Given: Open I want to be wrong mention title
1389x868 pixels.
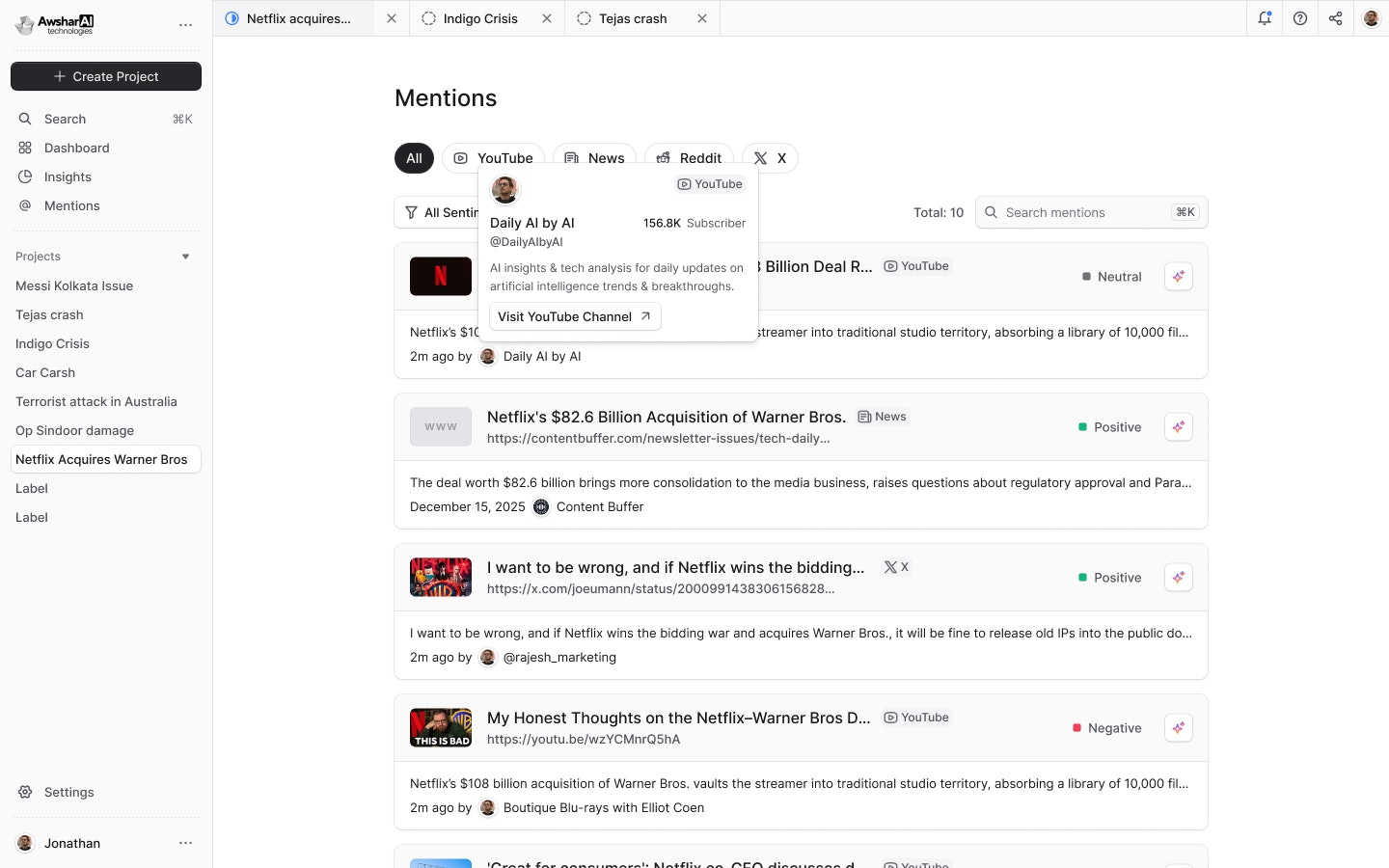Looking at the screenshot, I should [676, 568].
